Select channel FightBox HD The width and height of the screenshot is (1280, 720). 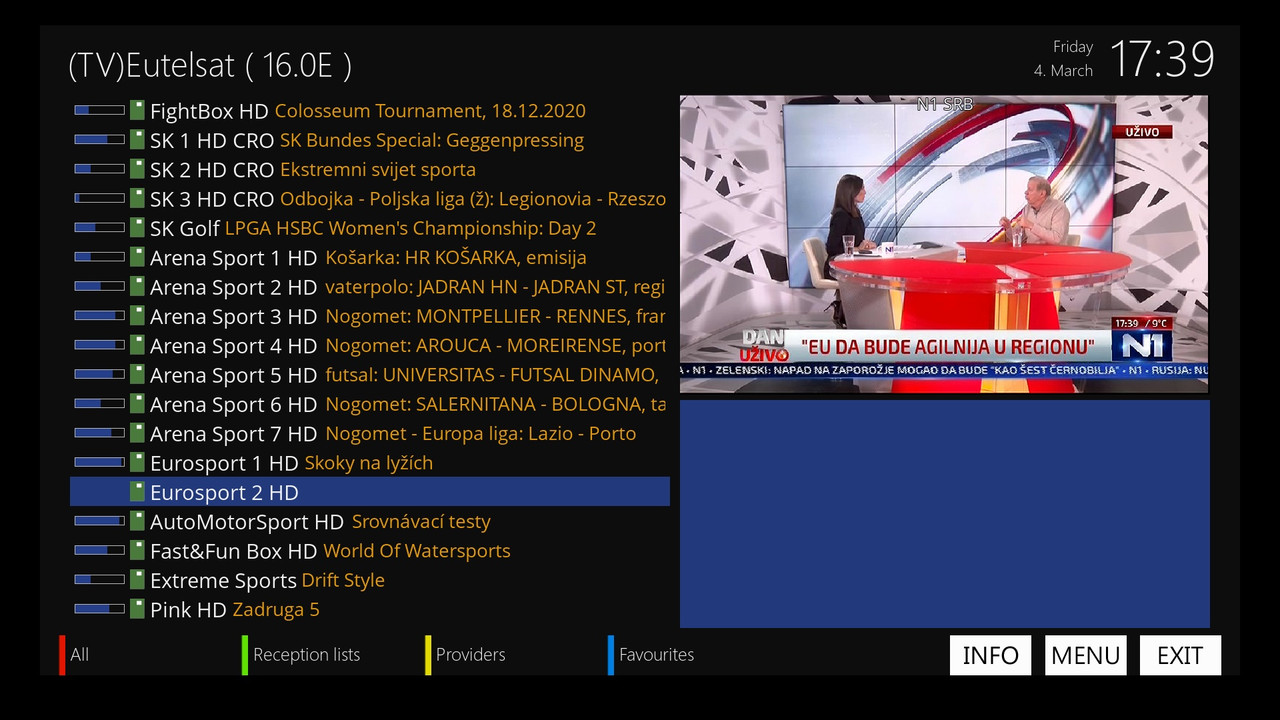[209, 111]
